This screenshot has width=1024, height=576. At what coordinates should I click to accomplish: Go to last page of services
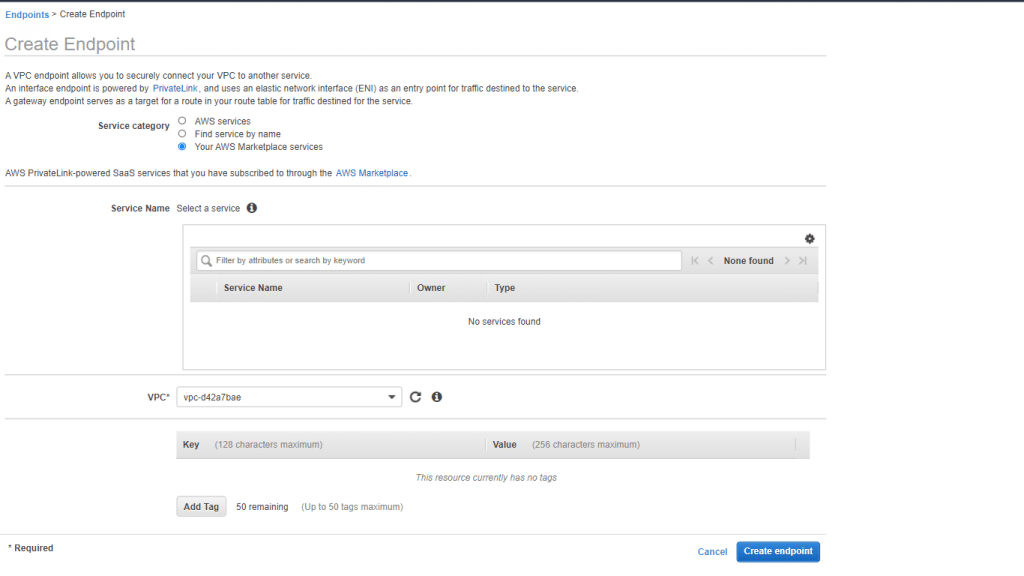click(803, 261)
